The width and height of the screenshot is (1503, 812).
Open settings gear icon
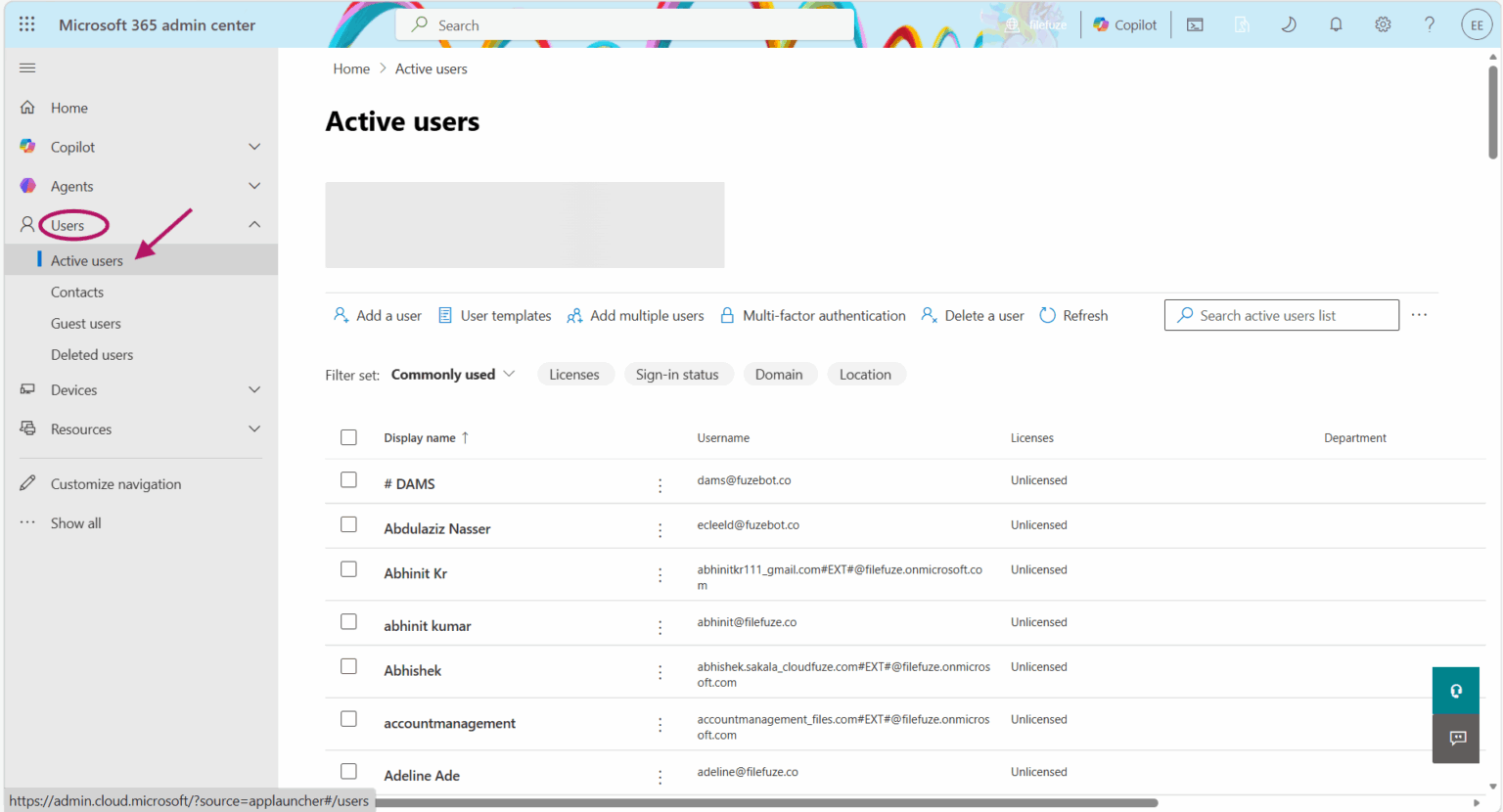click(x=1383, y=24)
